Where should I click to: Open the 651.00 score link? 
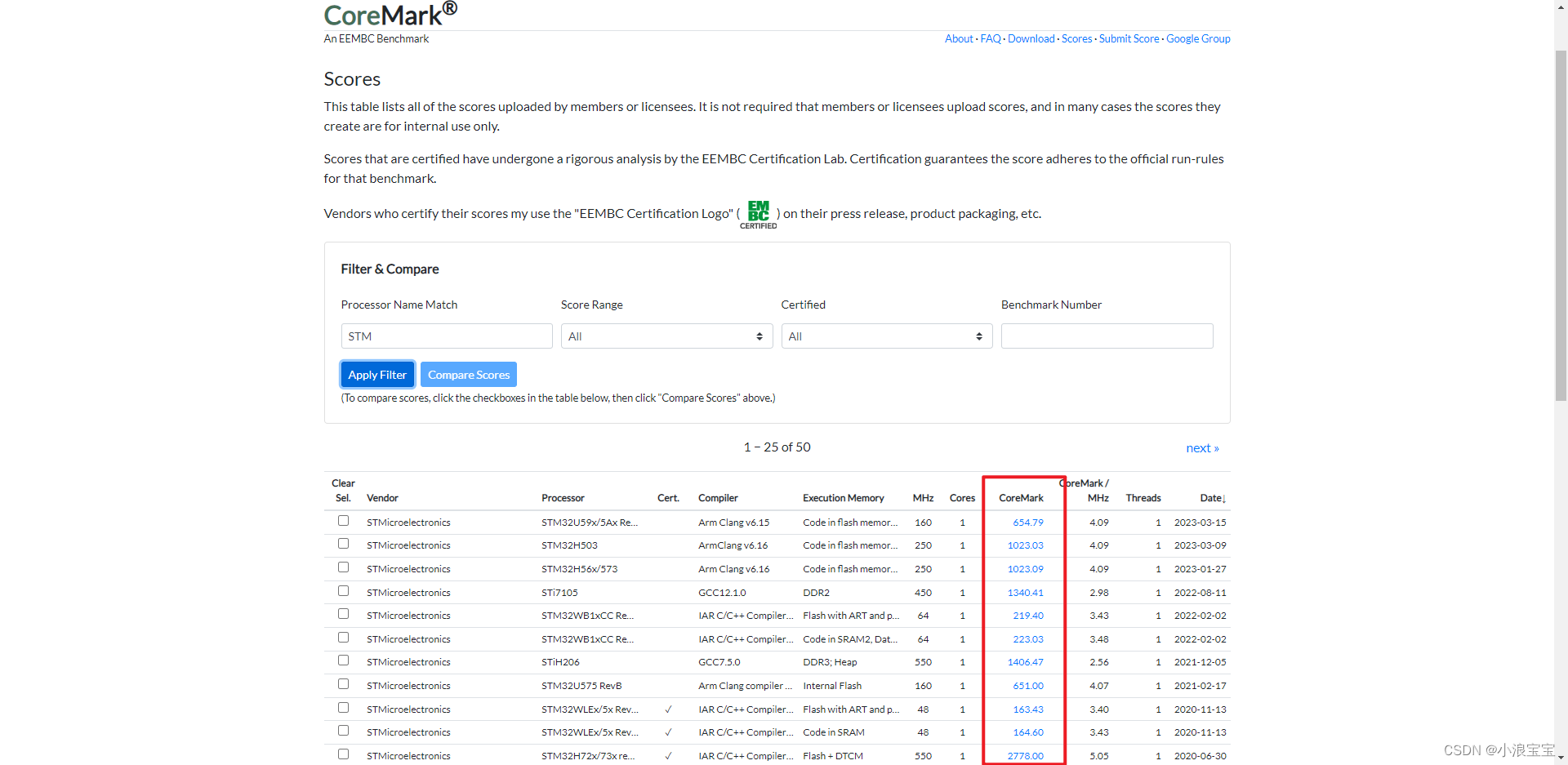coord(1028,686)
